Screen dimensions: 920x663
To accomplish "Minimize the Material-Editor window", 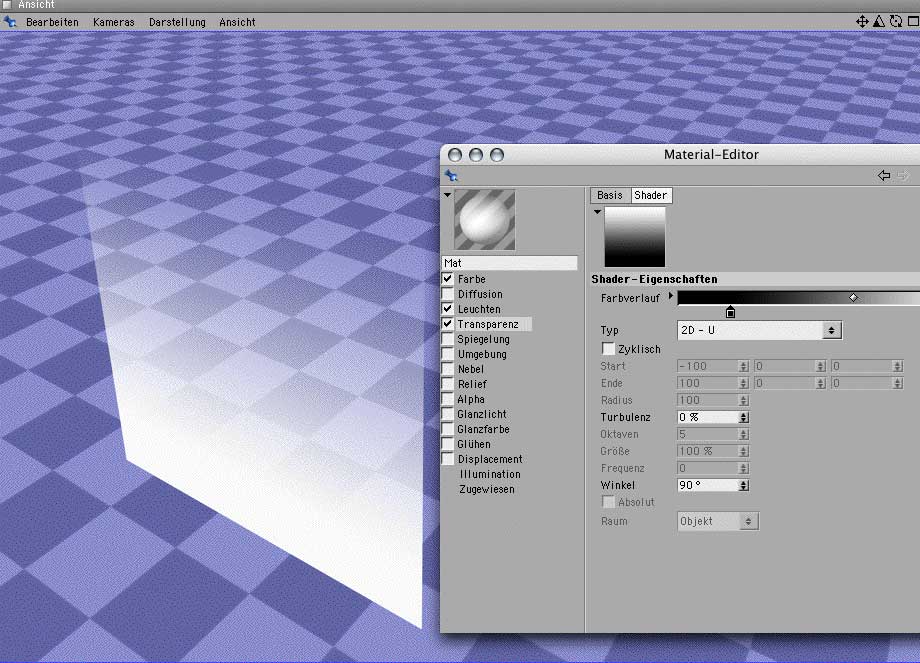I will coord(476,155).
